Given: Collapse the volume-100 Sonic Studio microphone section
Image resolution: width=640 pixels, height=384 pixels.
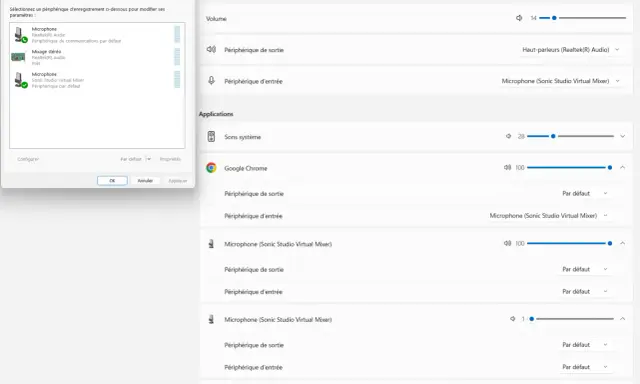Looking at the screenshot, I should click(x=622, y=243).
